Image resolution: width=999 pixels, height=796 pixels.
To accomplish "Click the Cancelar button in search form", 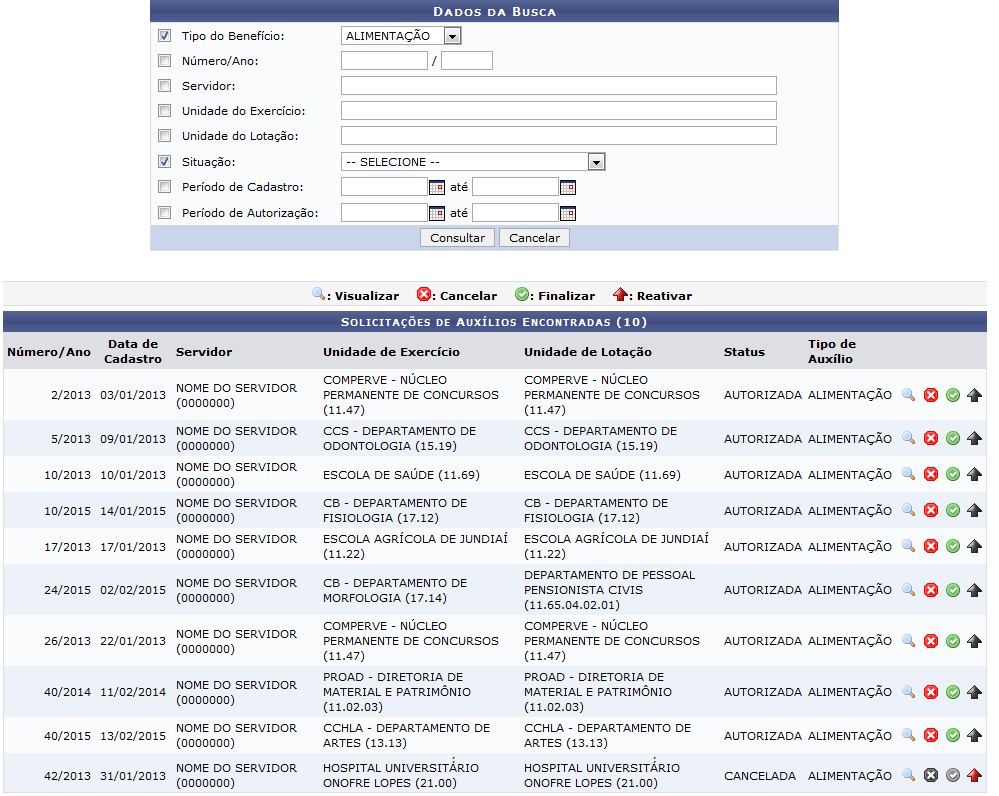I will [535, 238].
